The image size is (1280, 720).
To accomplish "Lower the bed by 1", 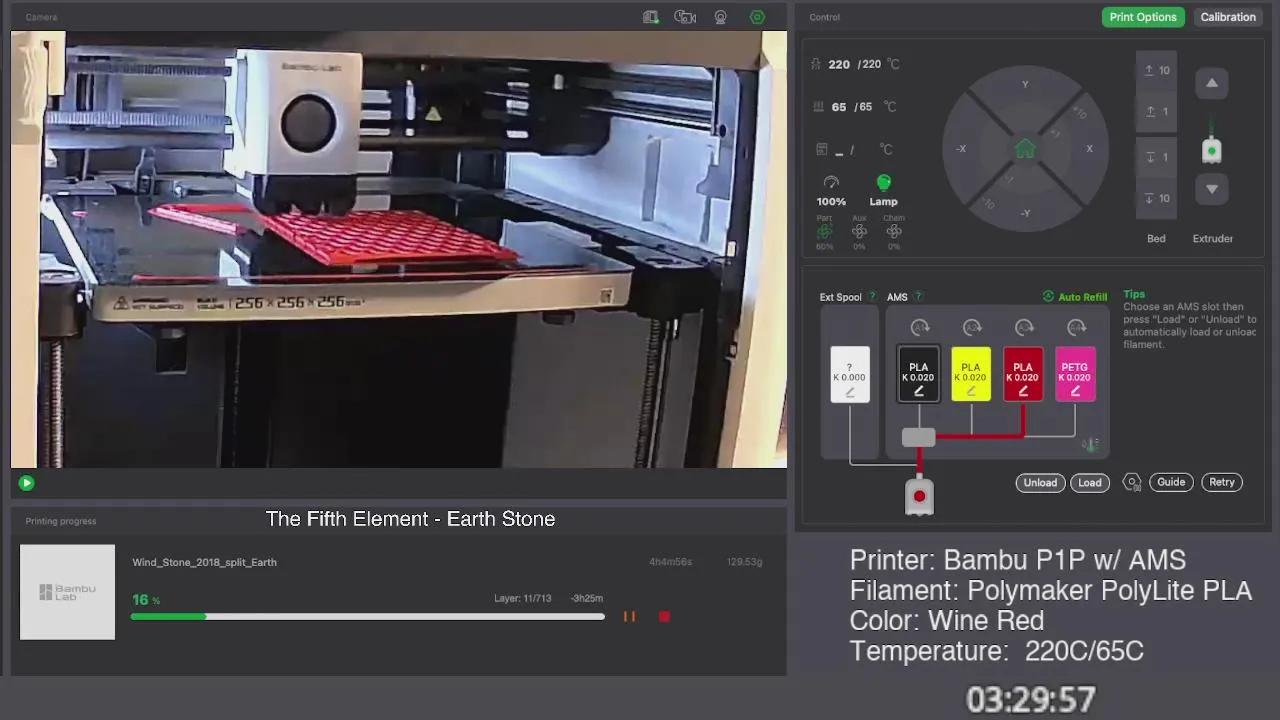I will (x=1157, y=157).
